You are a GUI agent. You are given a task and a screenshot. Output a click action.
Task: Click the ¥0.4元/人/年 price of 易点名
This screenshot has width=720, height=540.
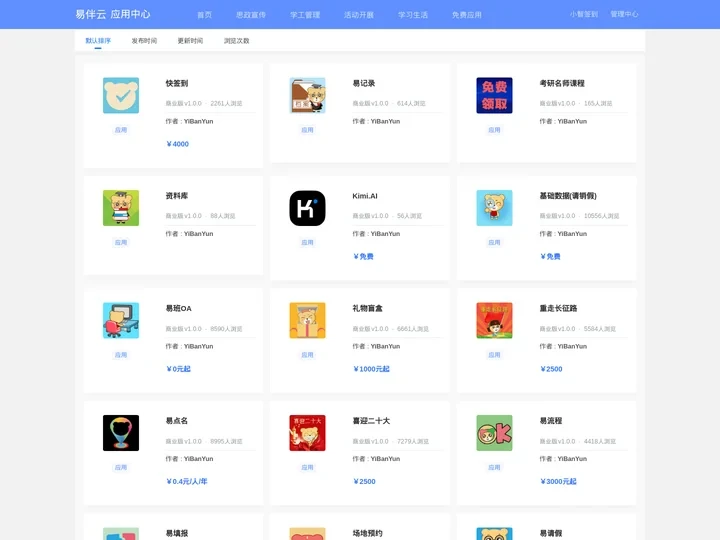pyautogui.click(x=187, y=481)
